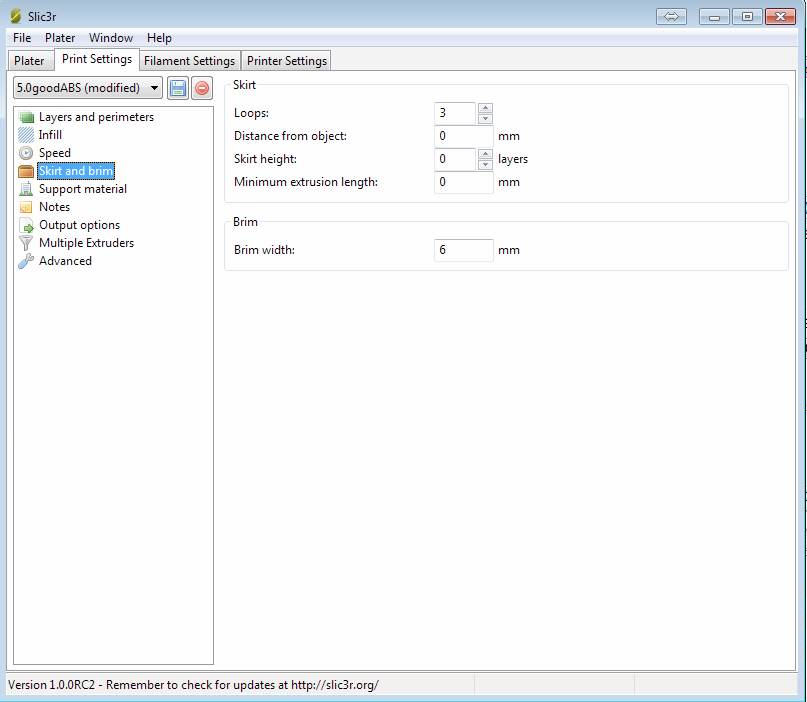
Task: Click the Minimum extrusion length field
Action: pyautogui.click(x=464, y=182)
